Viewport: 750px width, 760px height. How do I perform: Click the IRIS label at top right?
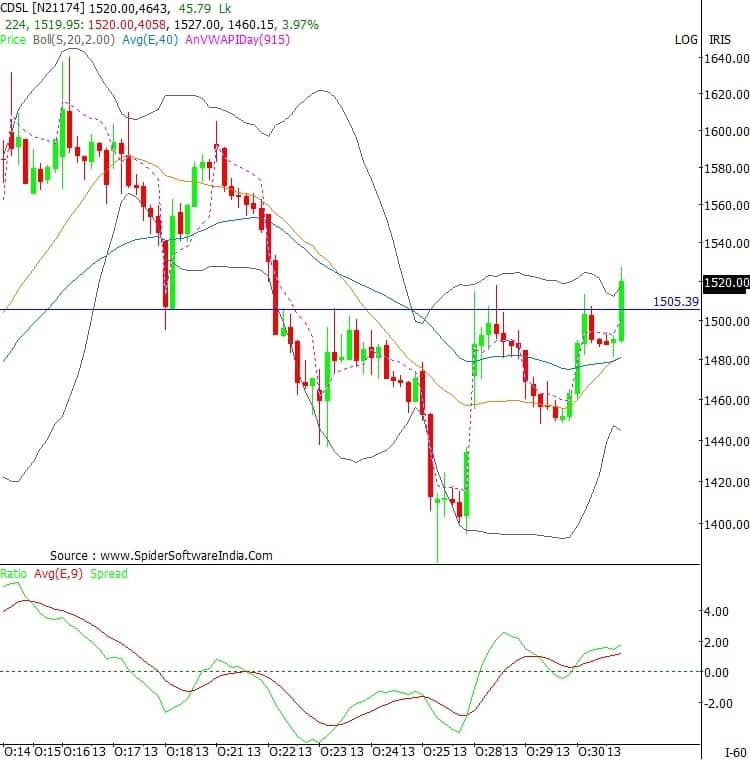click(719, 39)
